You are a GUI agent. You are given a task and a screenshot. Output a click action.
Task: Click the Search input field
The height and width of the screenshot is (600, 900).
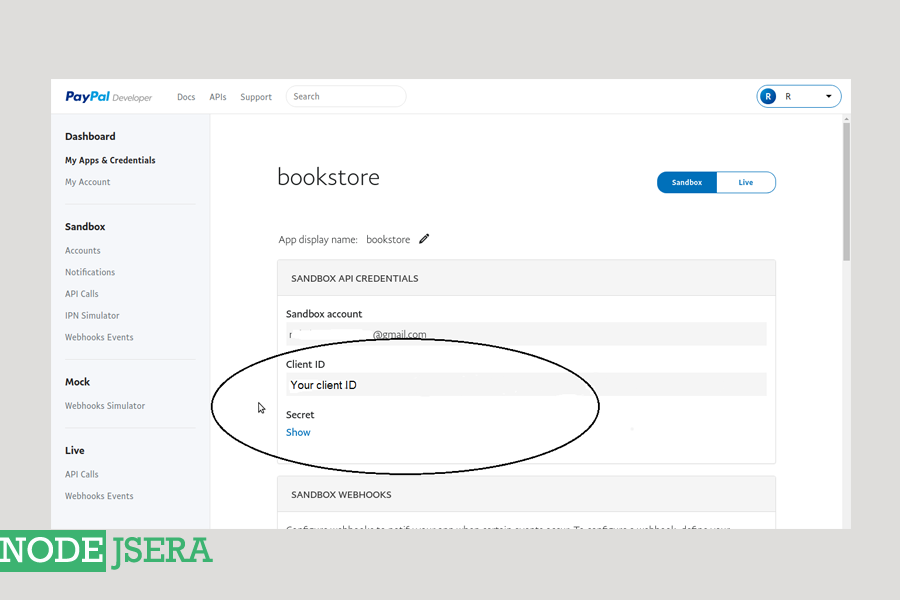pyautogui.click(x=346, y=97)
